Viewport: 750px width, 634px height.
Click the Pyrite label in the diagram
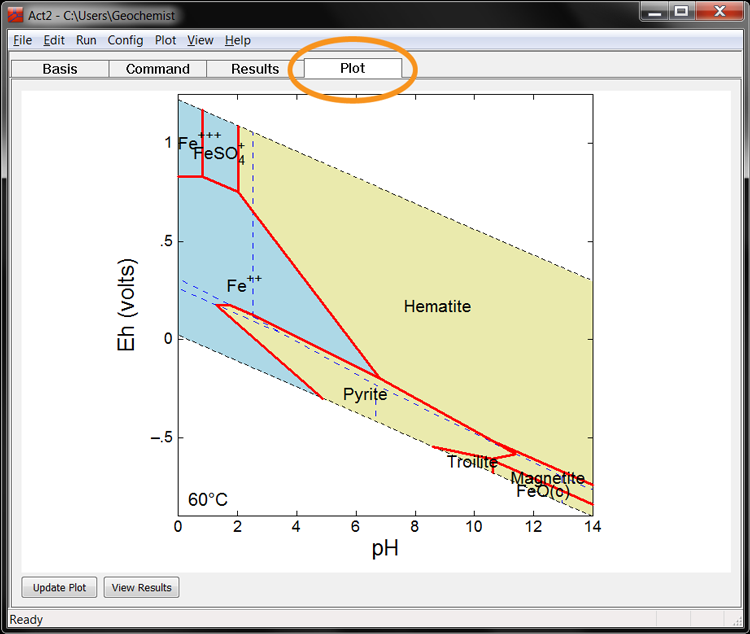pos(365,395)
